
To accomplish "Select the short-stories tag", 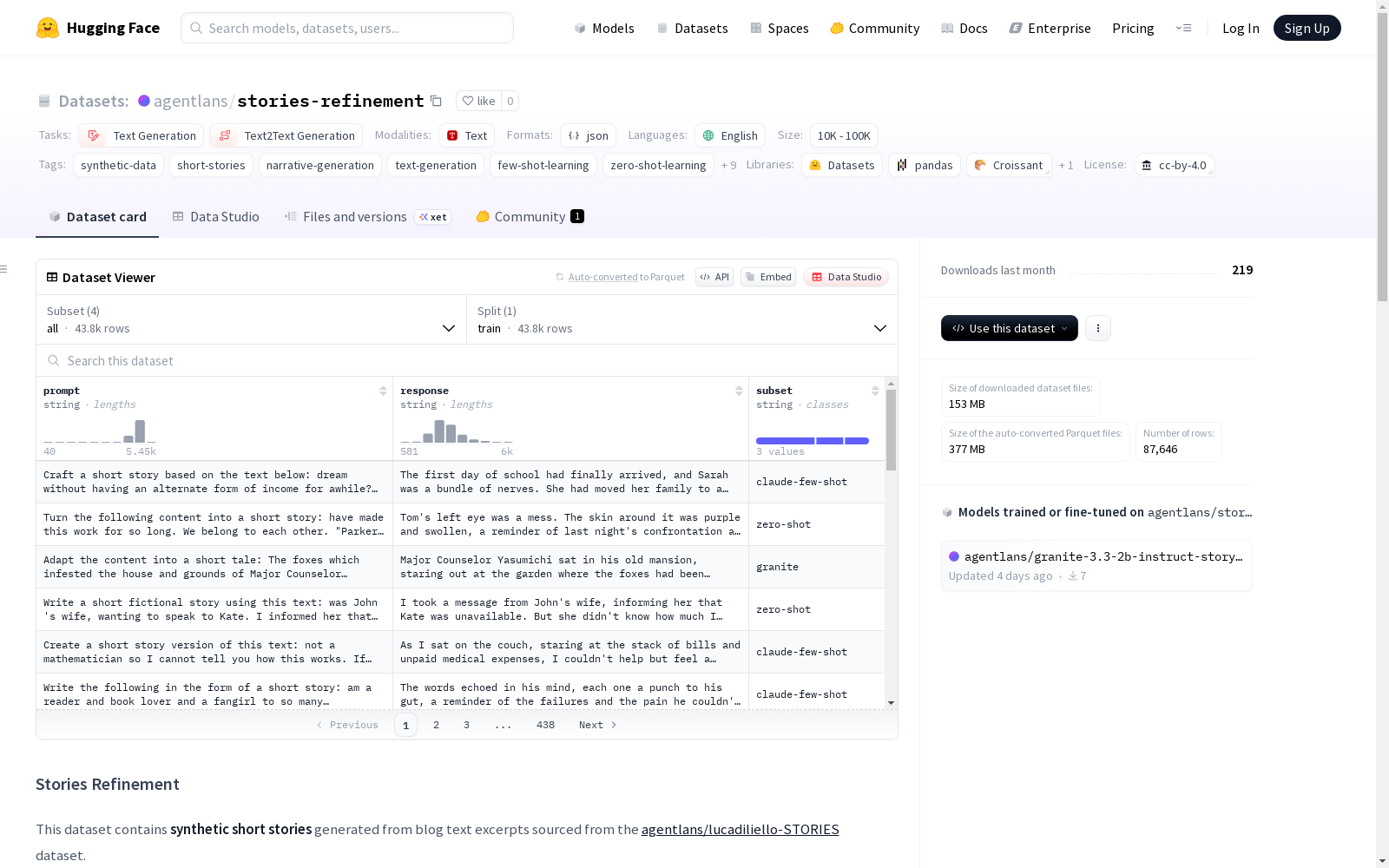I will (x=211, y=165).
